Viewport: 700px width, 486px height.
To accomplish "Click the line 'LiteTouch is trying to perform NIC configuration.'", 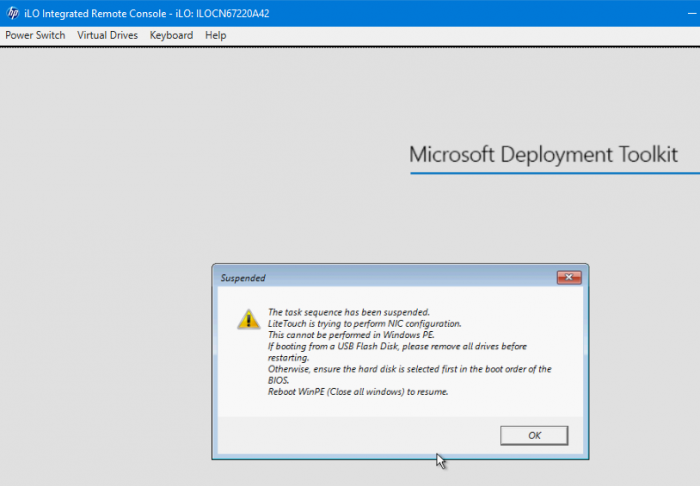I will 365,324.
